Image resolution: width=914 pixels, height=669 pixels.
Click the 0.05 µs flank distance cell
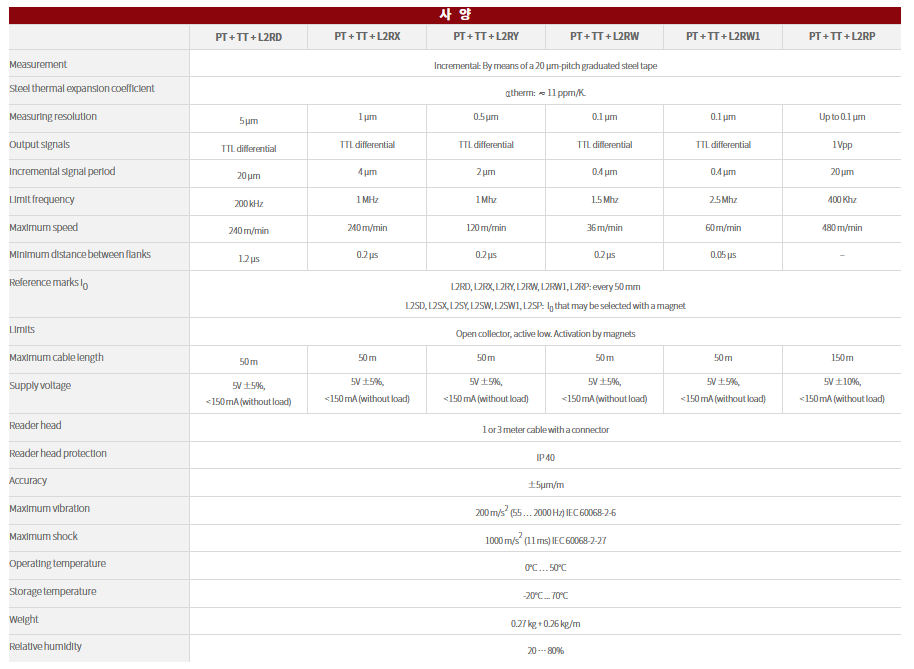click(723, 255)
